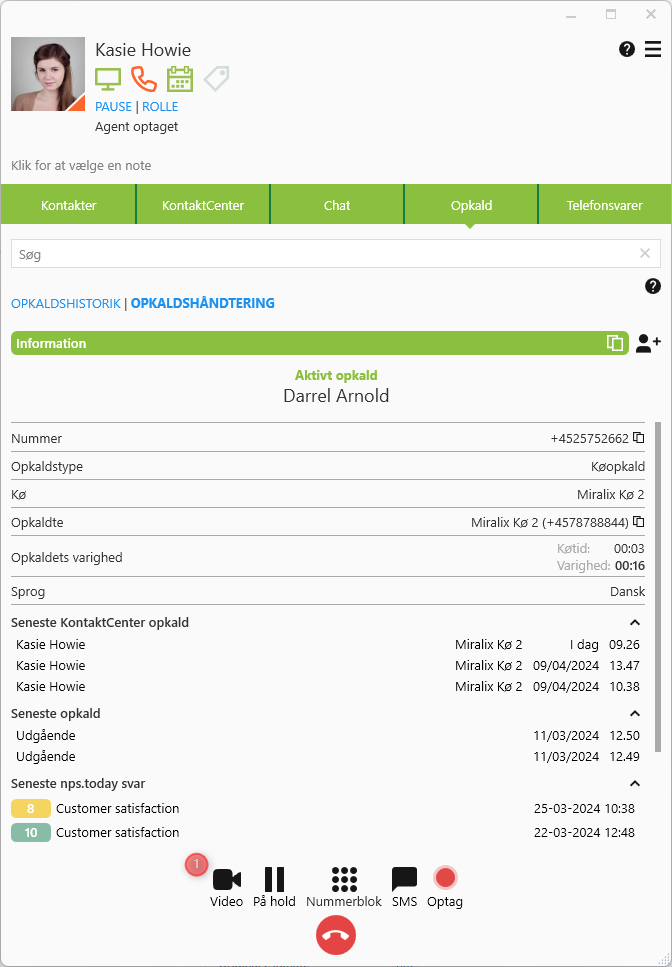The image size is (672, 967).
Task: Open the Nummerblok keypad
Action: pyautogui.click(x=344, y=880)
